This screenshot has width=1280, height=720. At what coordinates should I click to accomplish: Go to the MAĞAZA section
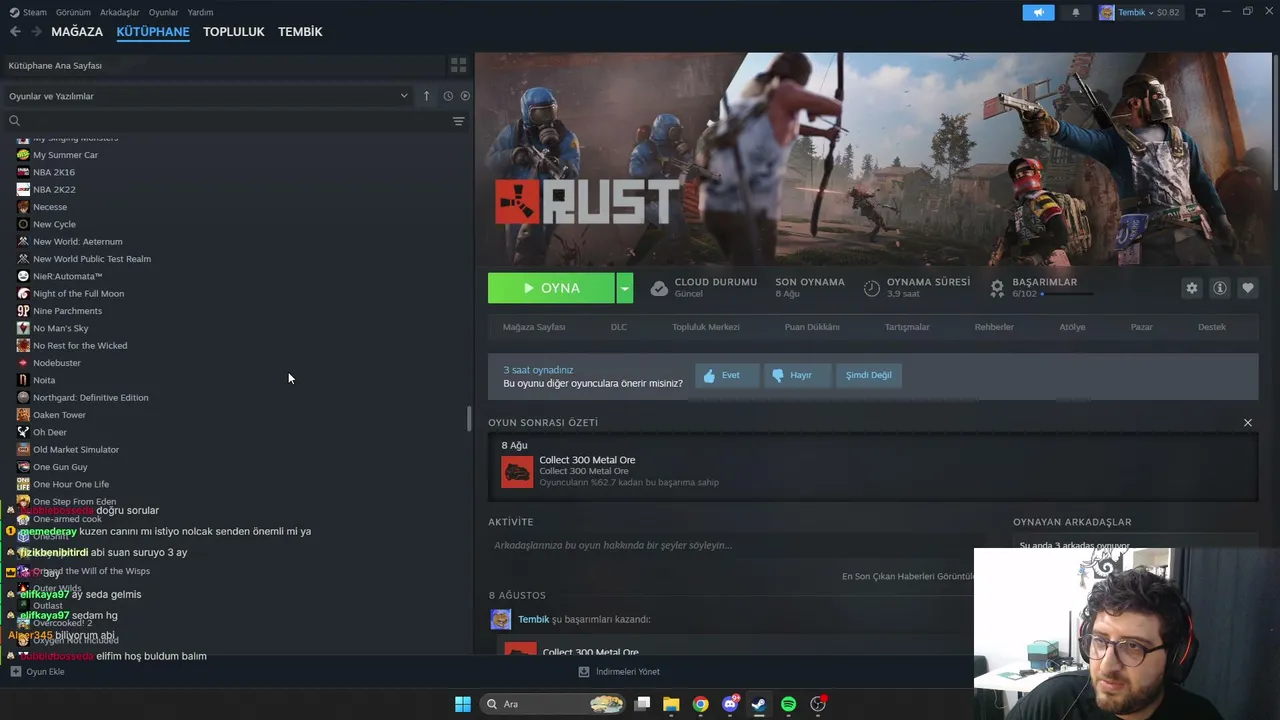click(77, 32)
